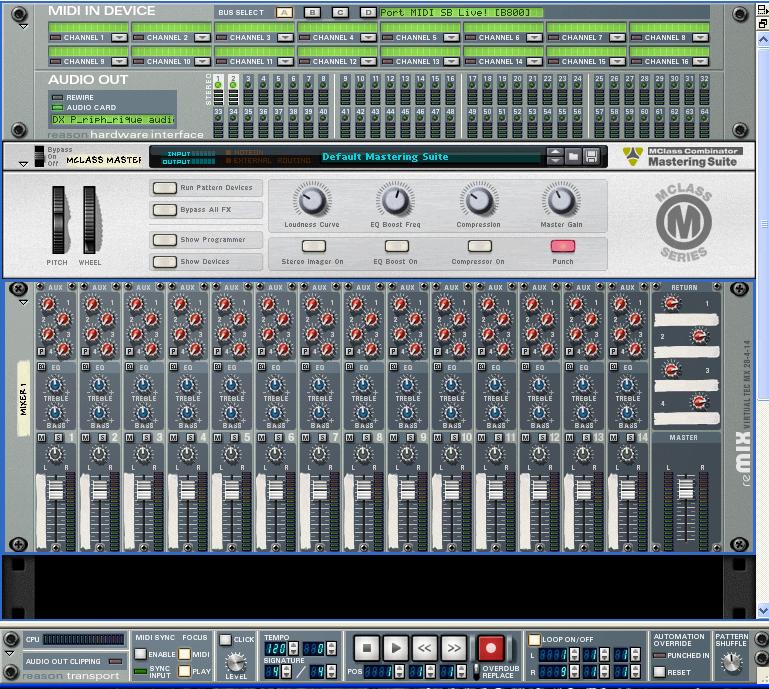Toggle the EQ button on channel 7
The width and height of the screenshot is (769, 689).
point(306,367)
